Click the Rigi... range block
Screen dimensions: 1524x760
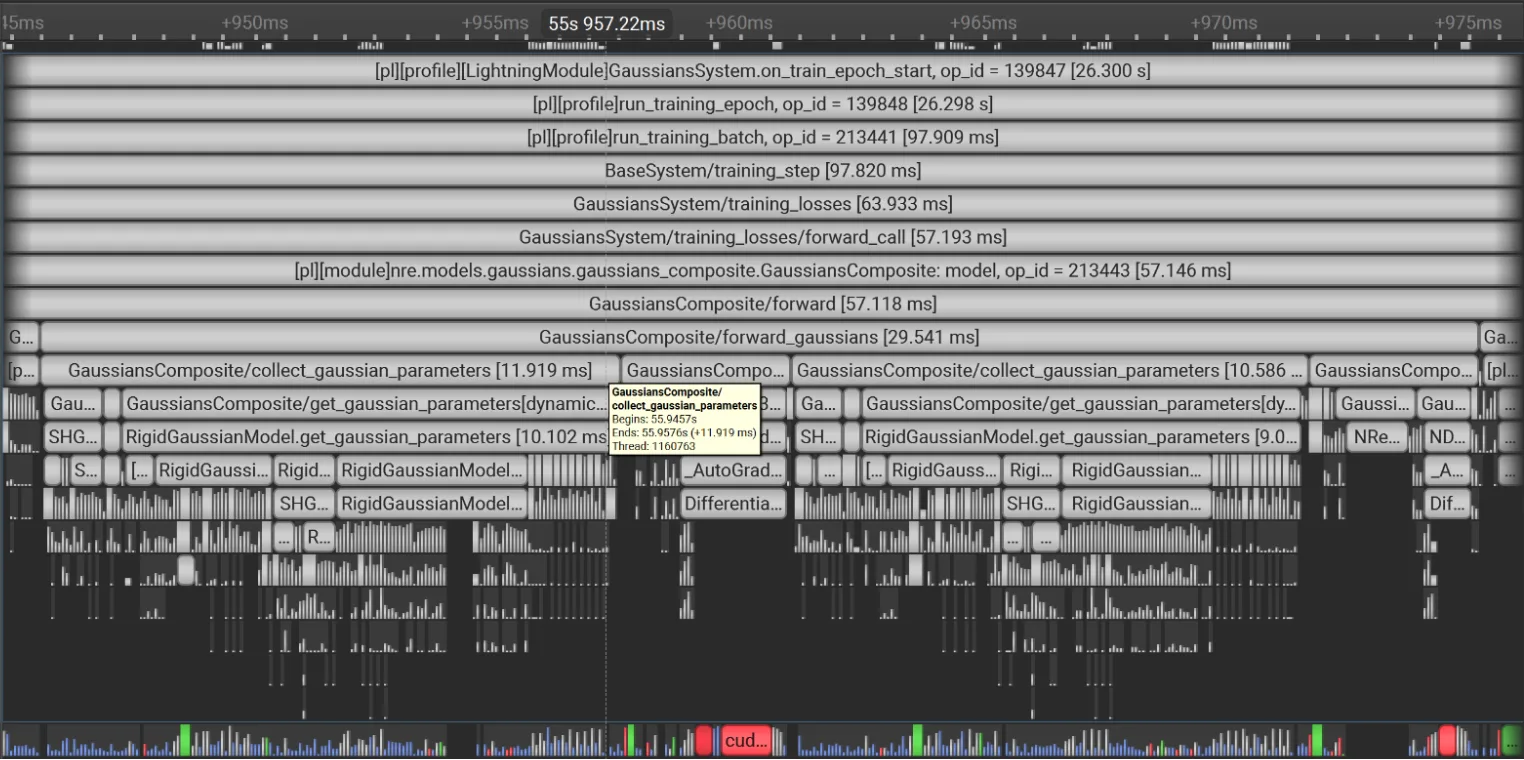coord(1031,470)
